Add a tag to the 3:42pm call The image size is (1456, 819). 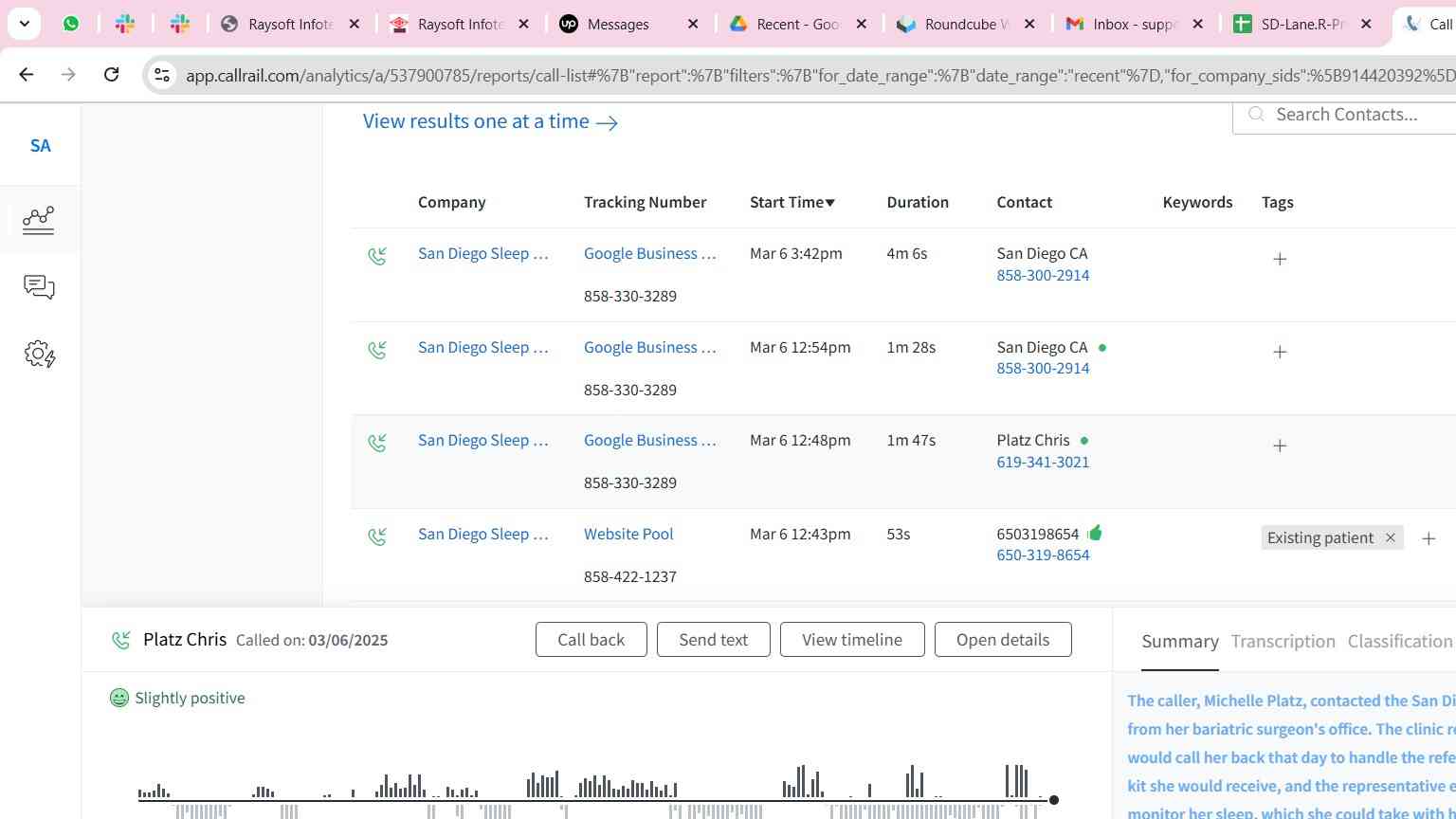click(x=1280, y=259)
